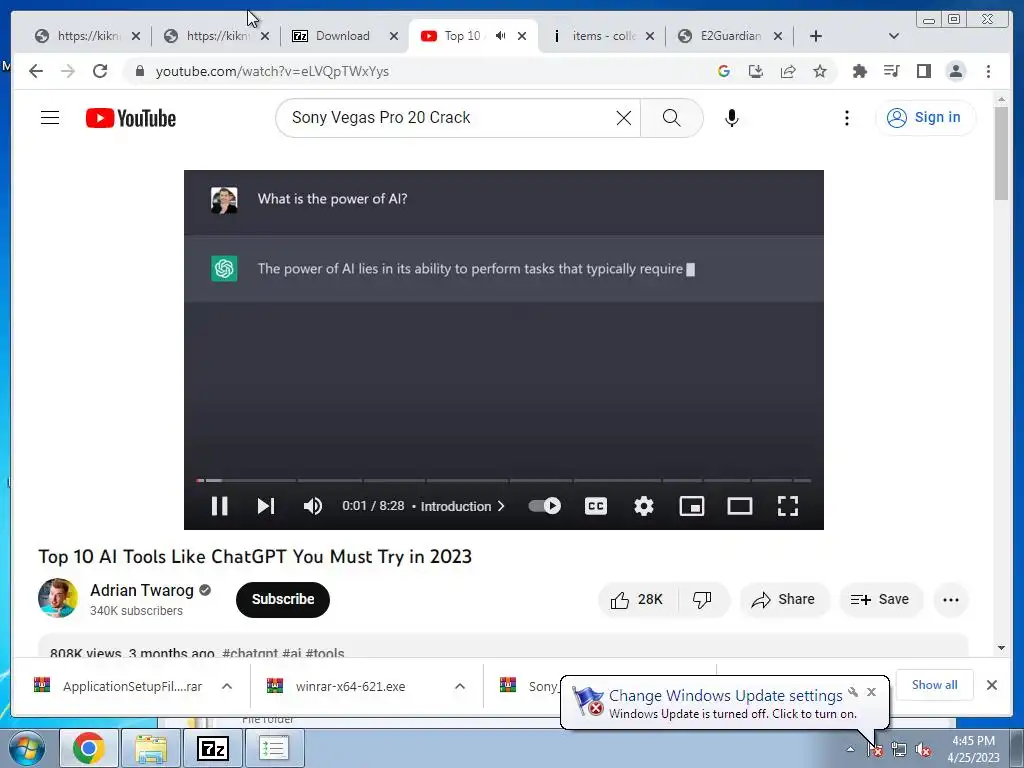Open a new tab with plus
The height and width of the screenshot is (768, 1024).
[x=816, y=36]
